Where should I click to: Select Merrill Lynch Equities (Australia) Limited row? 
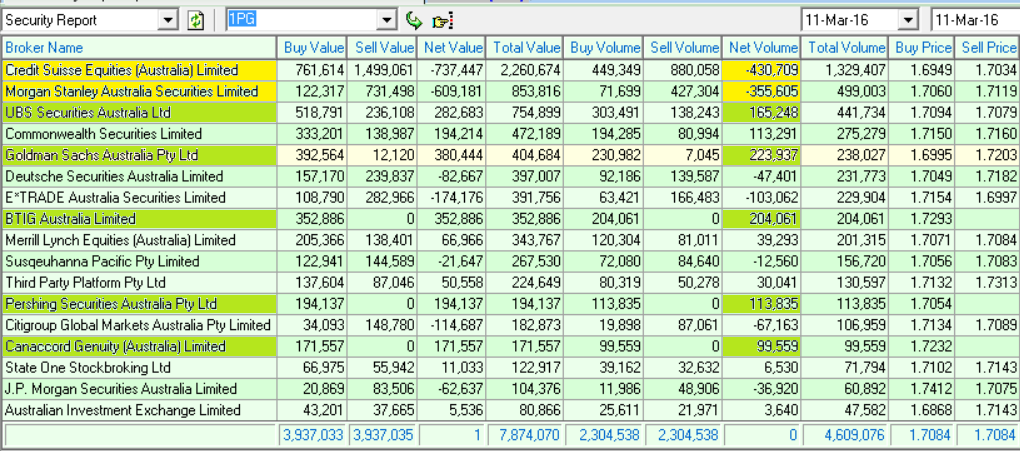click(x=510, y=240)
